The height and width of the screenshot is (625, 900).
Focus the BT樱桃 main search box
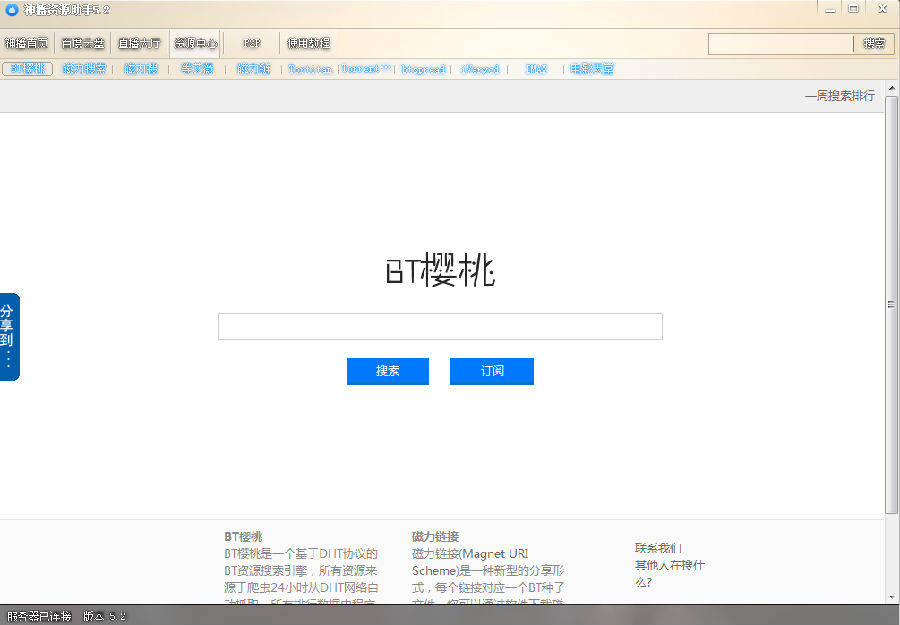tap(440, 327)
